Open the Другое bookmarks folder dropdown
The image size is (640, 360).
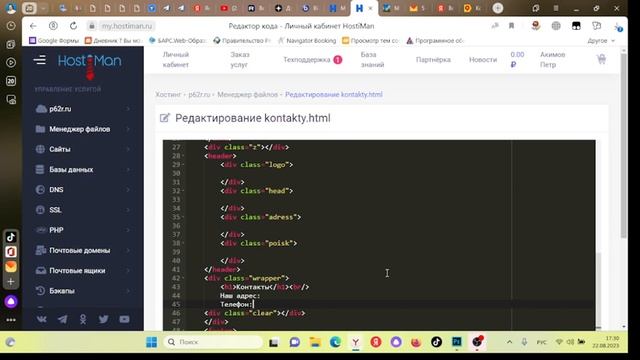point(601,40)
